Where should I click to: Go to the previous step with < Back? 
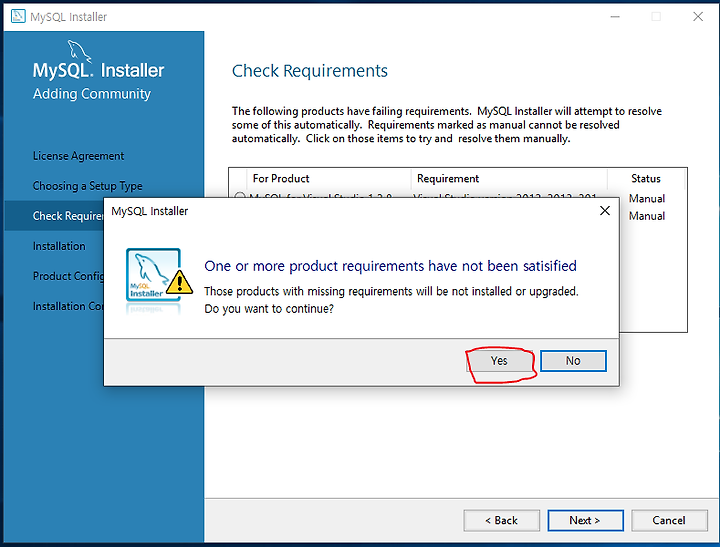tap(501, 520)
